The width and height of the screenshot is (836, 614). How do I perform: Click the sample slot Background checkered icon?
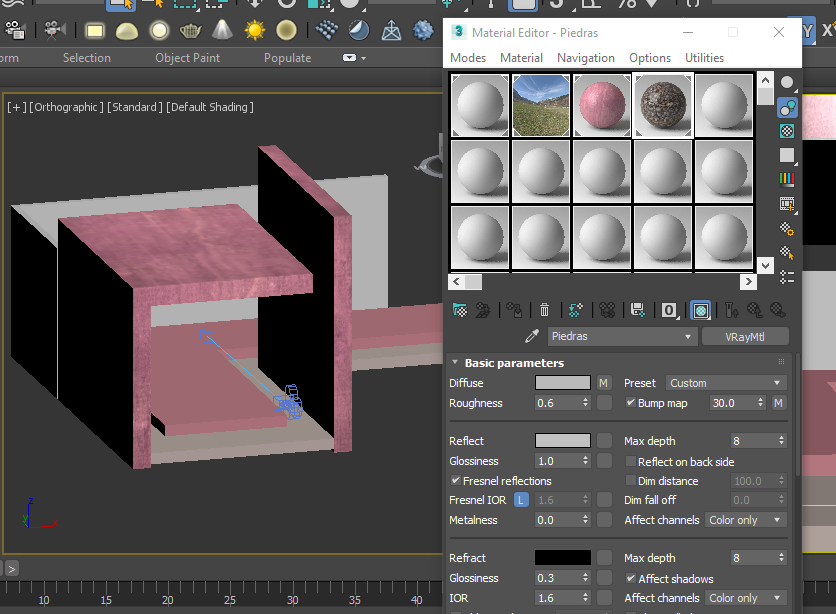point(786,131)
